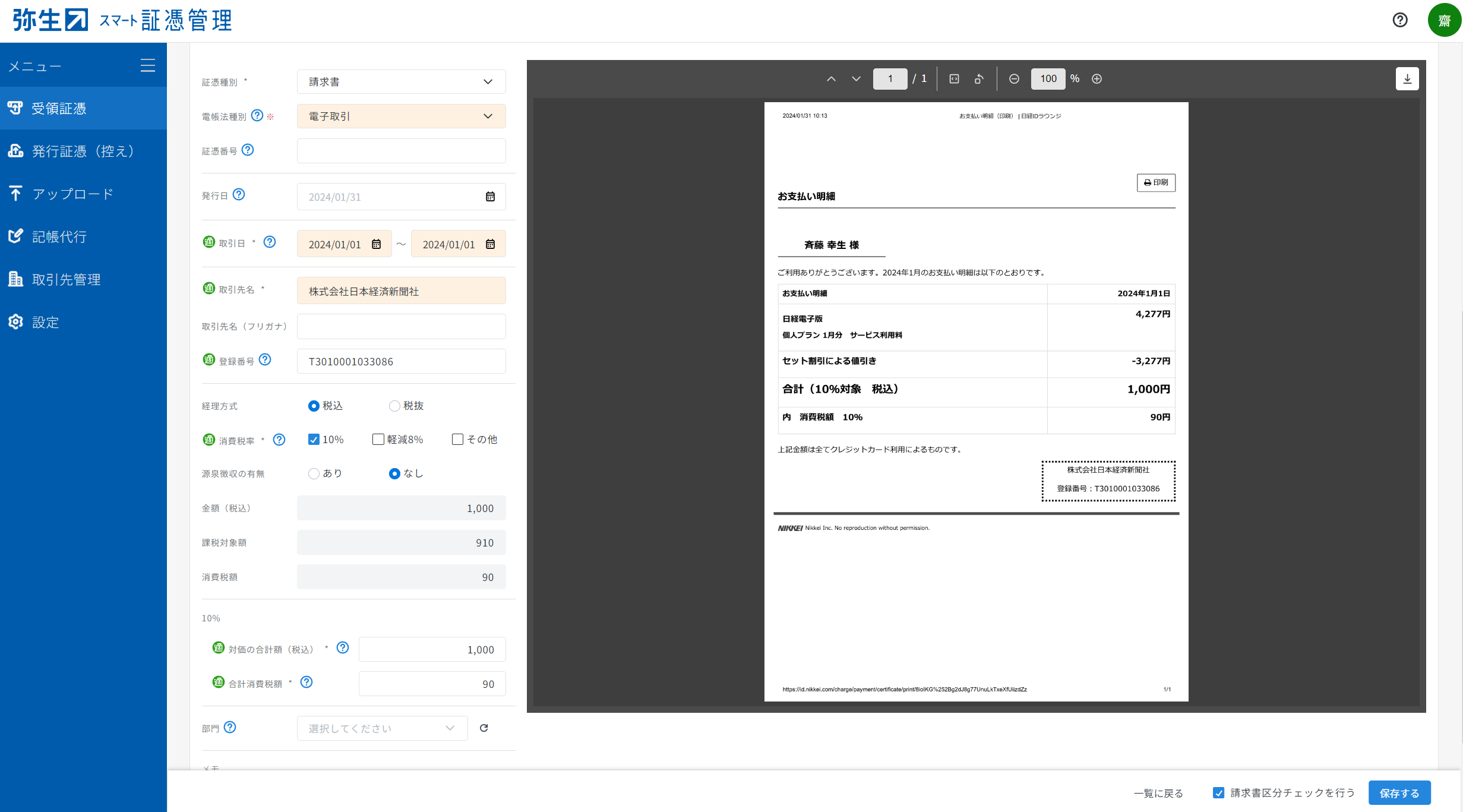This screenshot has height=812, width=1463.
Task: Show help for 取引日
Action: (x=270, y=242)
